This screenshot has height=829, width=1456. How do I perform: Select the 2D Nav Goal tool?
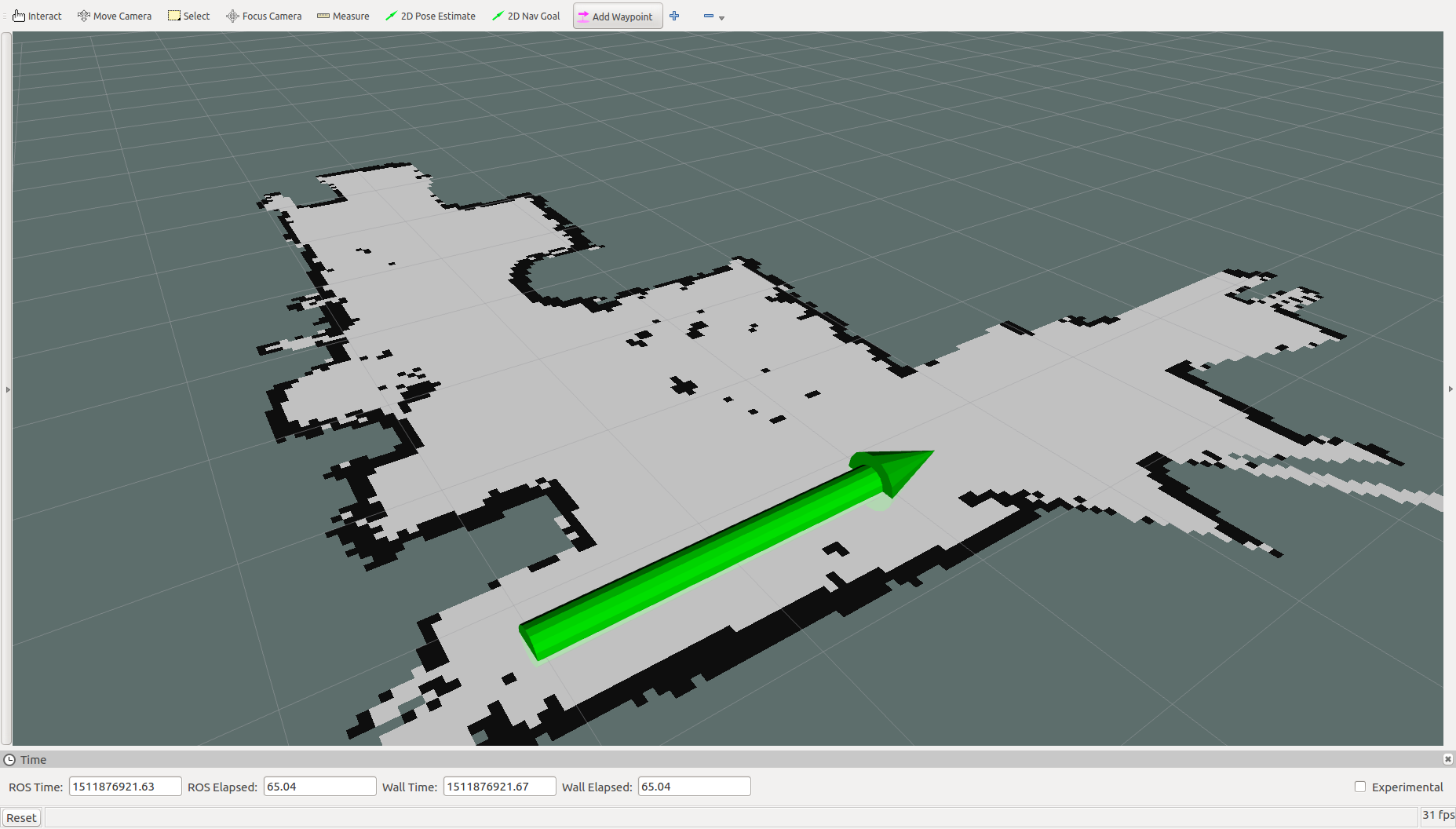(x=526, y=16)
